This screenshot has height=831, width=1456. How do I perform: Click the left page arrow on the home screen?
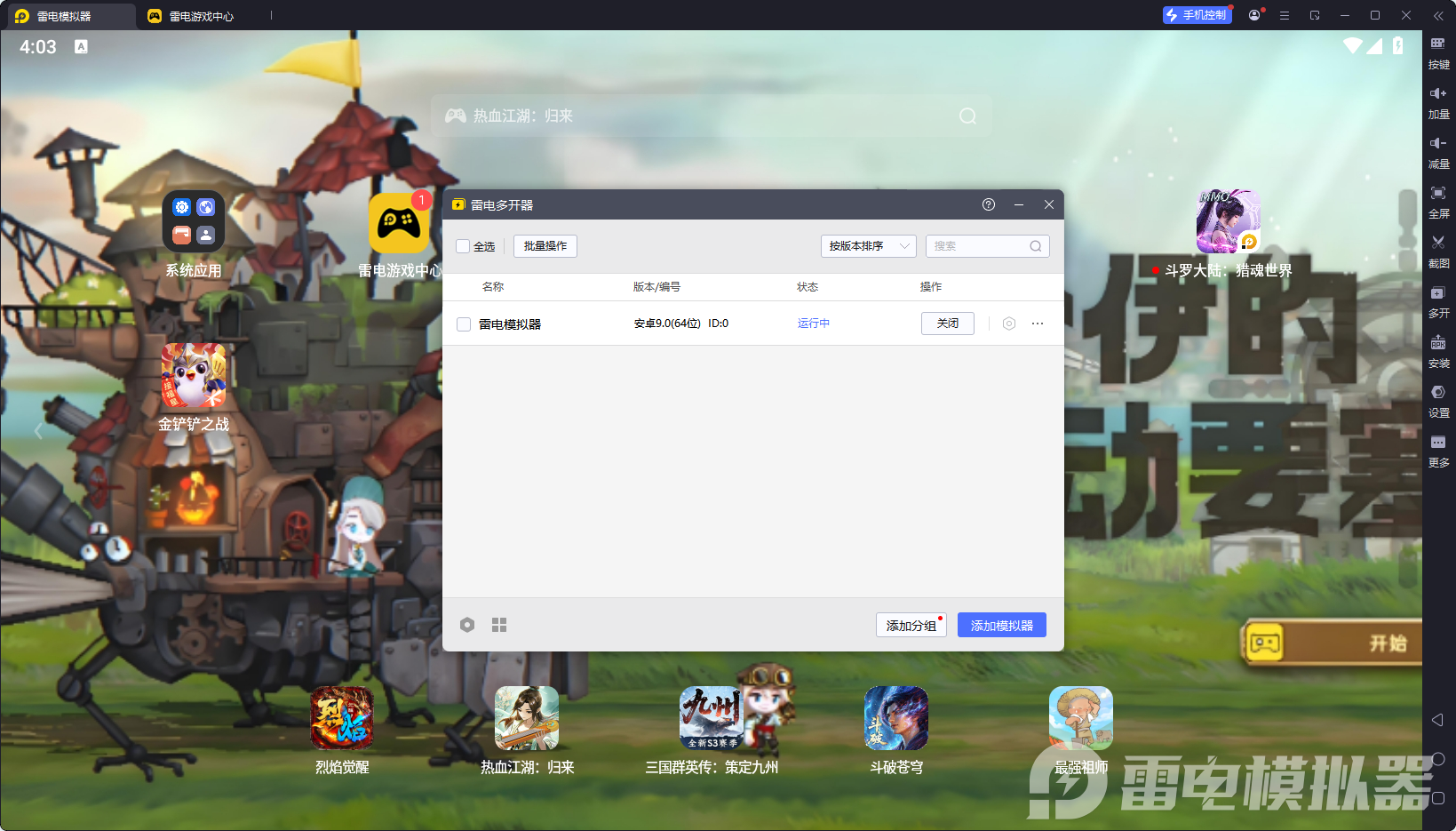pyautogui.click(x=38, y=432)
